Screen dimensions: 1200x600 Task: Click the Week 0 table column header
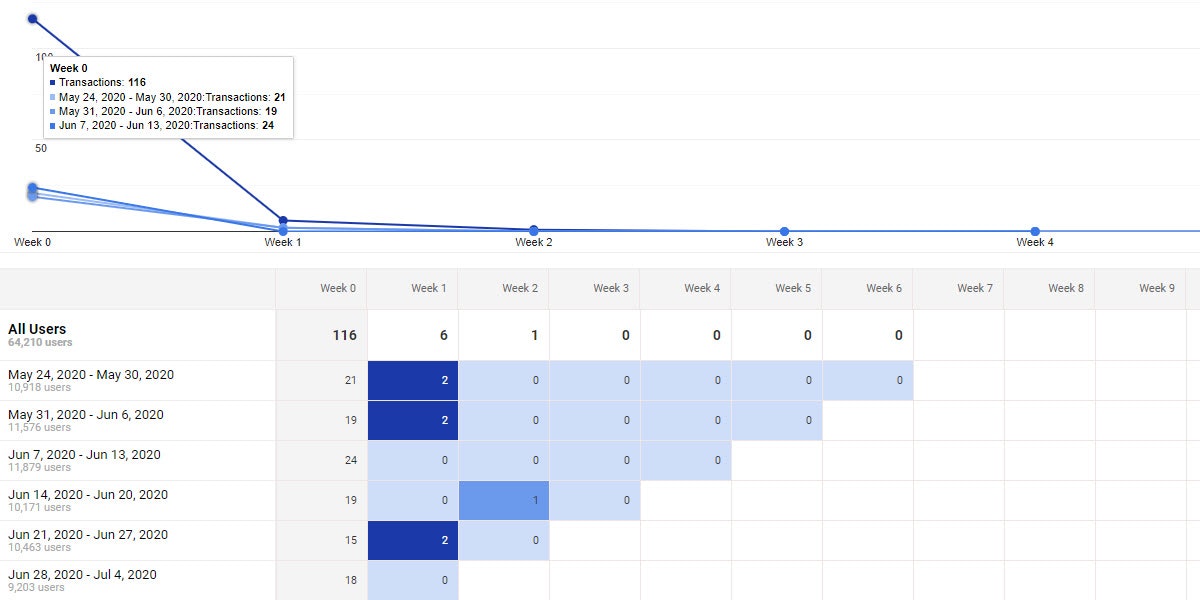coord(338,288)
